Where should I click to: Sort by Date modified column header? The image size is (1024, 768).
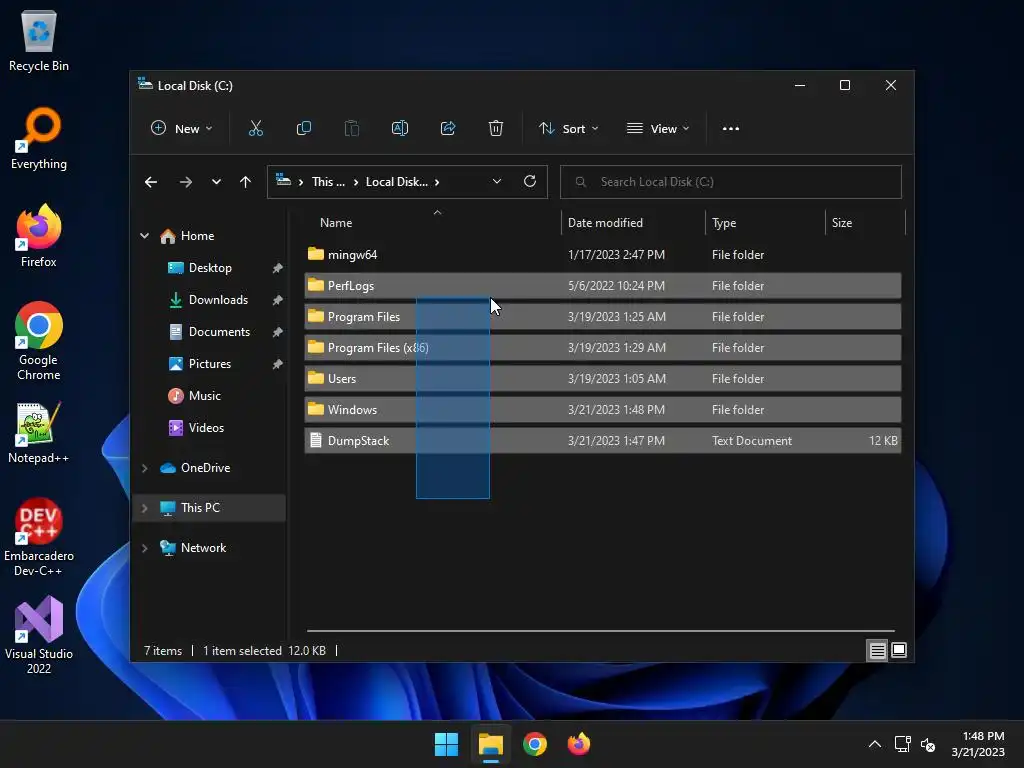tap(633, 223)
